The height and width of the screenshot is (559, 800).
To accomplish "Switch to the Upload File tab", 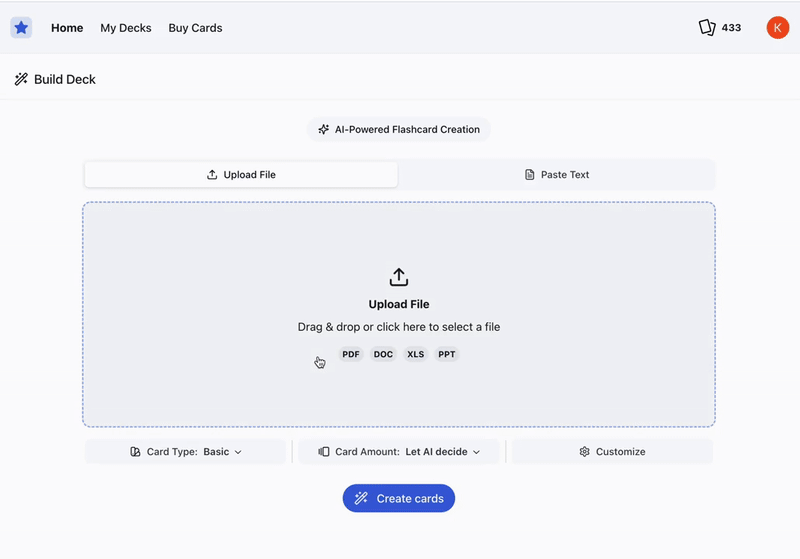I will tap(241, 175).
